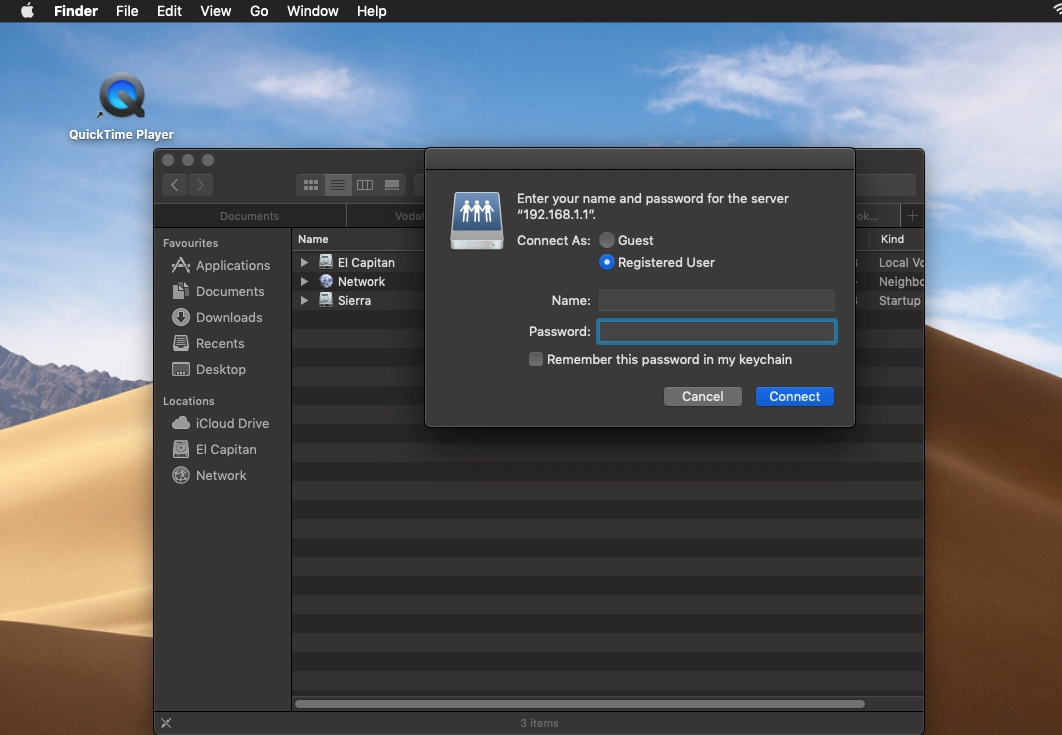The height and width of the screenshot is (735, 1062).
Task: Expand the Sierra volume row
Action: (x=305, y=301)
